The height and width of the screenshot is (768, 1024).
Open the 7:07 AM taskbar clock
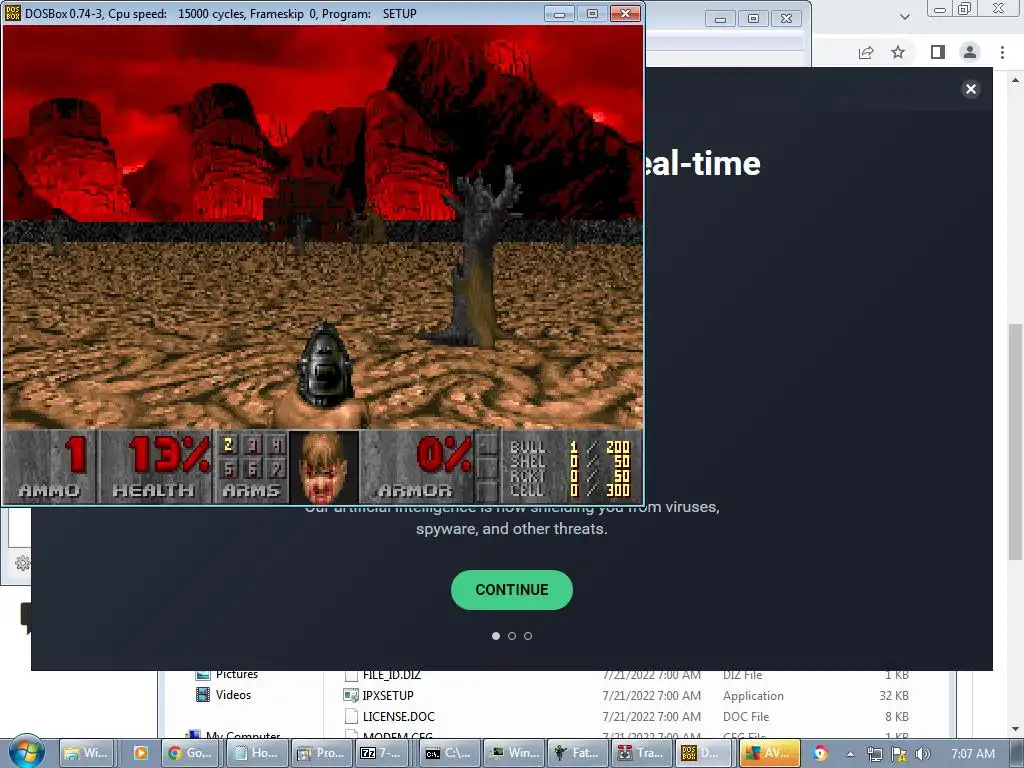tap(972, 754)
